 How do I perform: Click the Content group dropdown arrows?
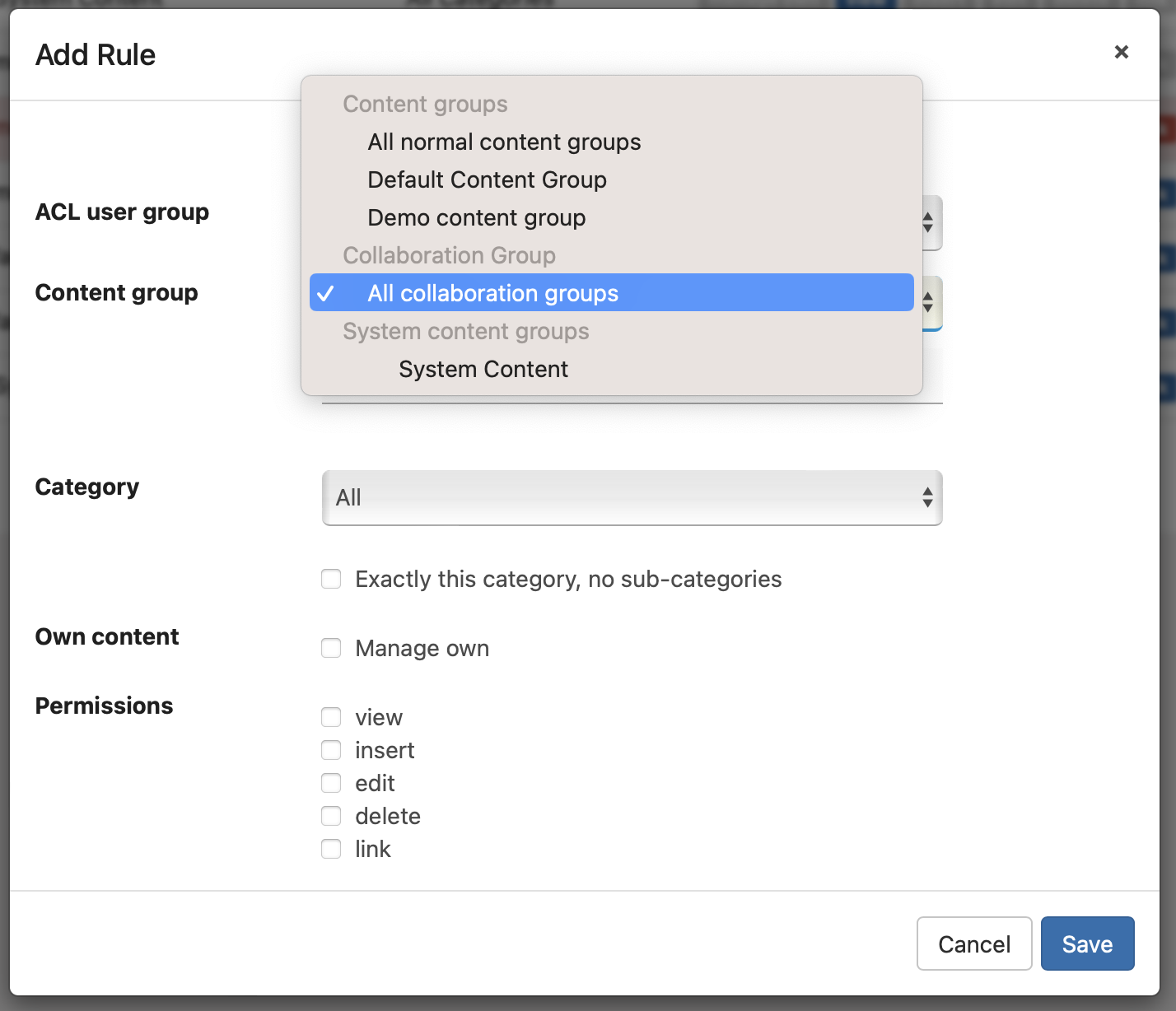[x=928, y=303]
